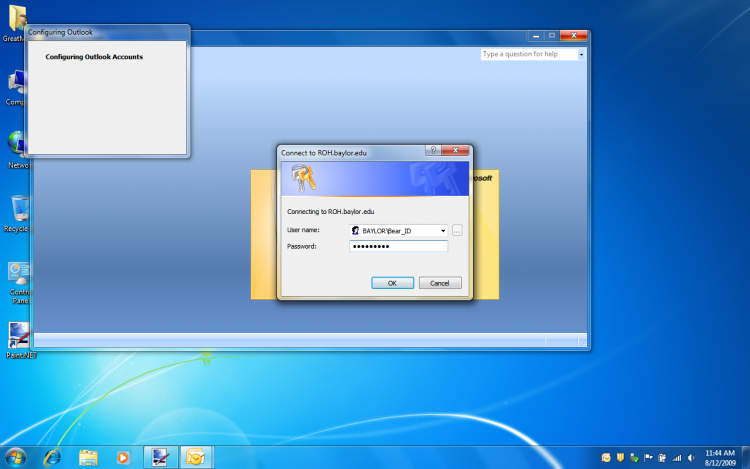750x469 pixels.
Task: Cancel the Connect to ROH.baylor.edu dialog
Action: click(x=440, y=283)
